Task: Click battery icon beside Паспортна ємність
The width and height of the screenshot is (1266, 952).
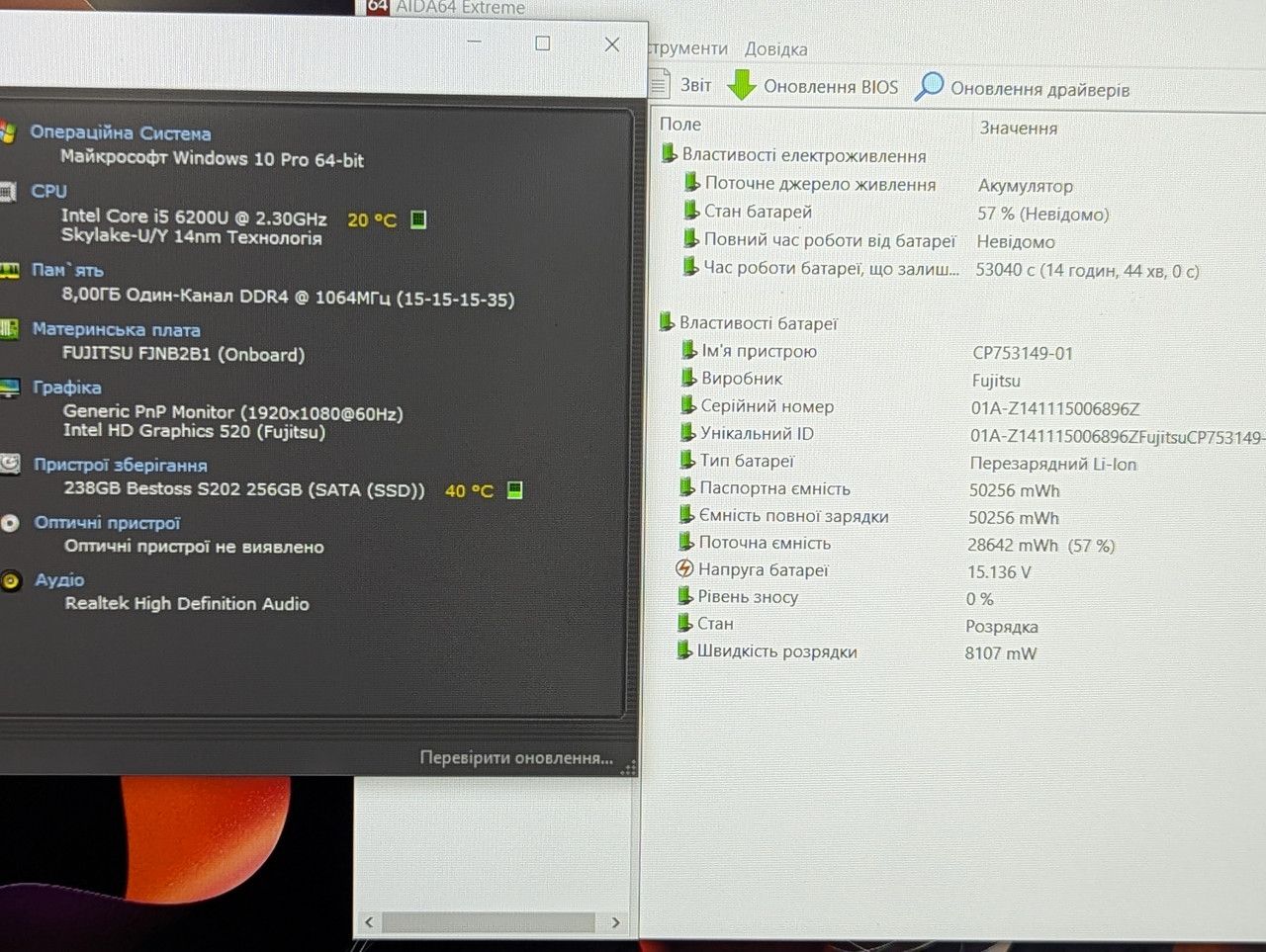Action: tap(687, 487)
